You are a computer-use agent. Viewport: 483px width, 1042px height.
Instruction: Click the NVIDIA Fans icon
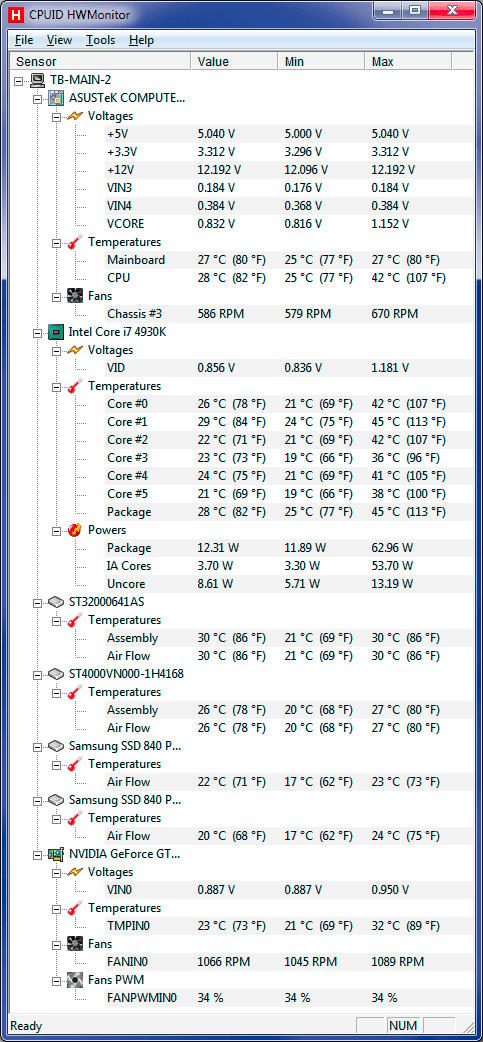point(75,944)
